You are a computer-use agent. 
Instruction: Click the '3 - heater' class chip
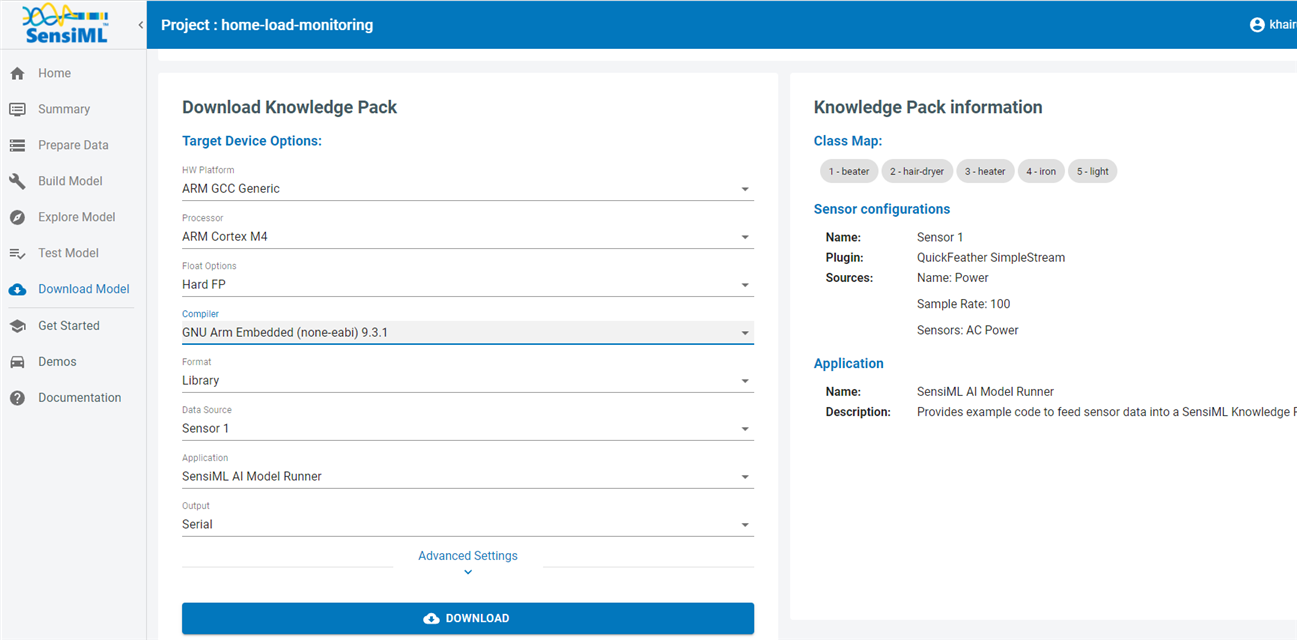(x=985, y=171)
